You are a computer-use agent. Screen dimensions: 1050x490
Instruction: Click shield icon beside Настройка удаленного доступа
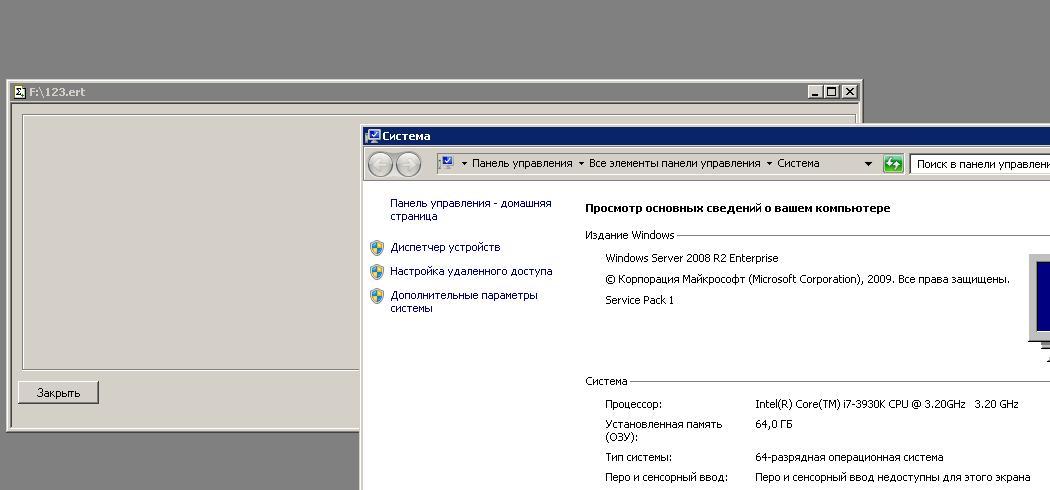[377, 272]
